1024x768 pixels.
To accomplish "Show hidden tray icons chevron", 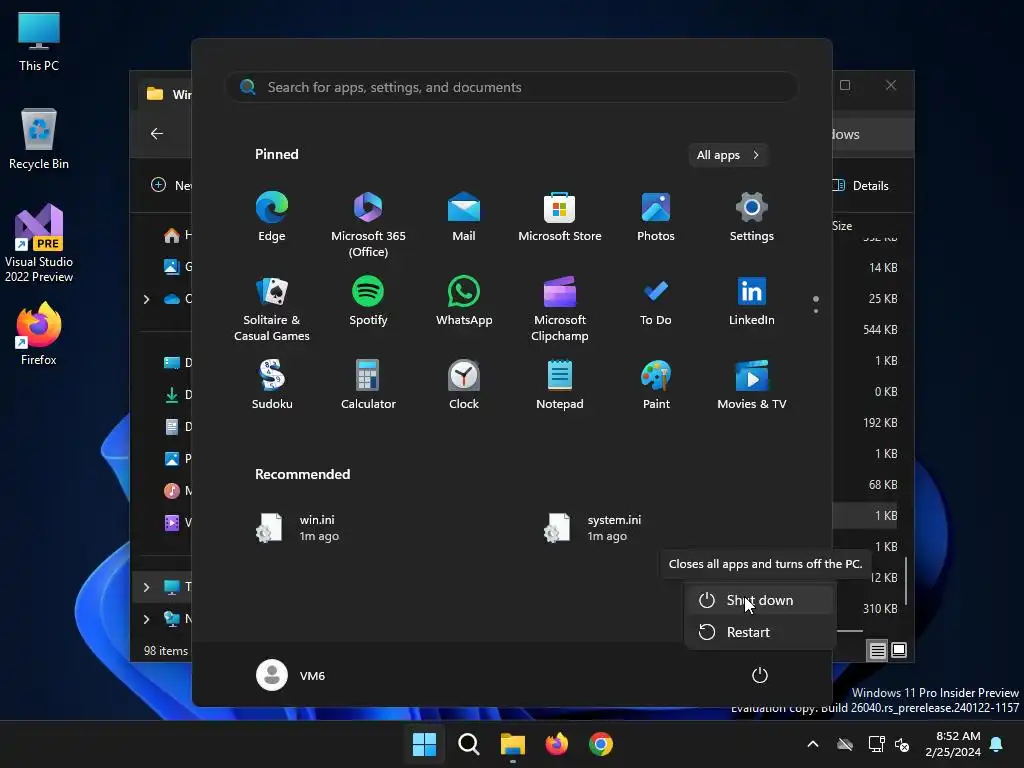I will (813, 744).
